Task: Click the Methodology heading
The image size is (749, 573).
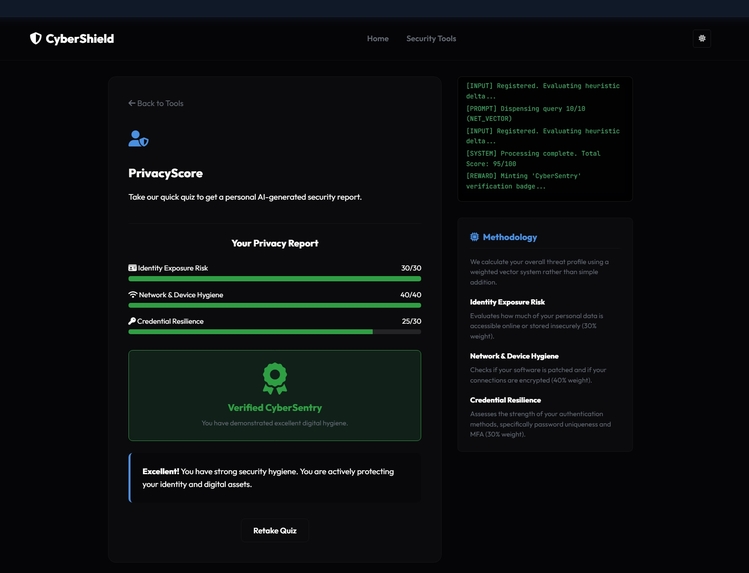Action: click(510, 237)
